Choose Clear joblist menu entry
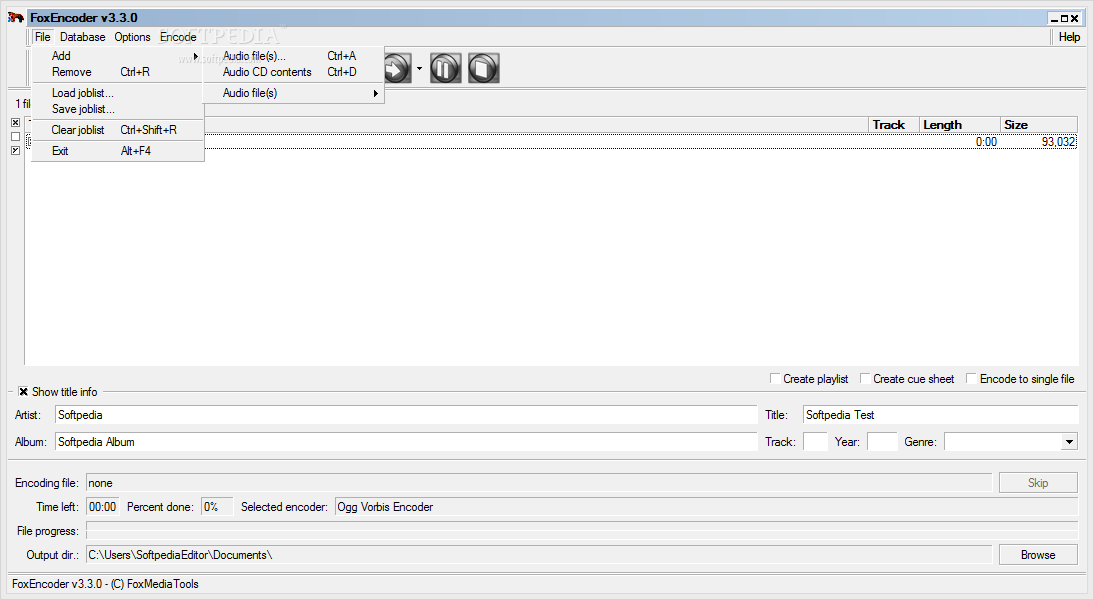Image resolution: width=1094 pixels, height=600 pixels. pyautogui.click(x=117, y=130)
